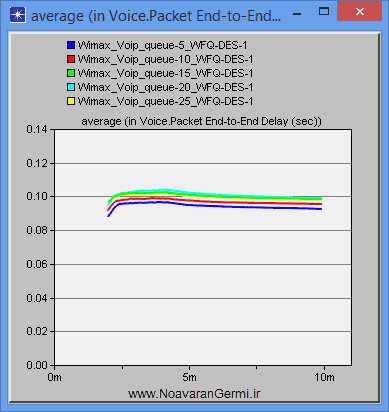Viewport: 389px width, 412px height.
Task: Select legend text Wimax_Voip_queue-5_WFQ-DES-1
Action: coord(162,46)
